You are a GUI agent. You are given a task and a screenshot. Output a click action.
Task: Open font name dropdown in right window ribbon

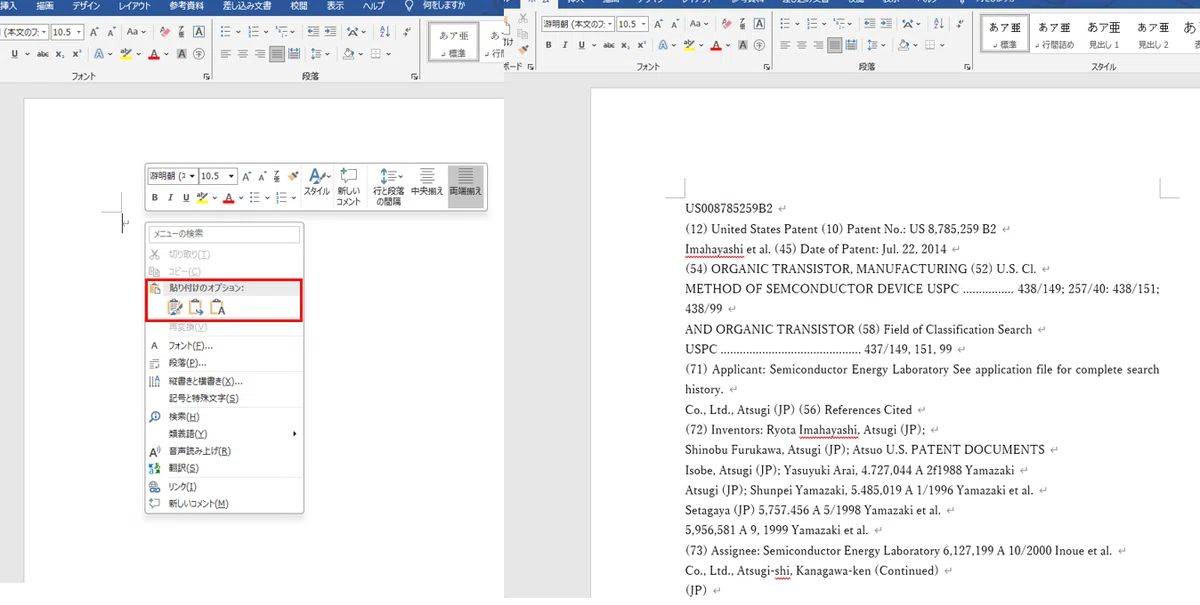pos(610,24)
